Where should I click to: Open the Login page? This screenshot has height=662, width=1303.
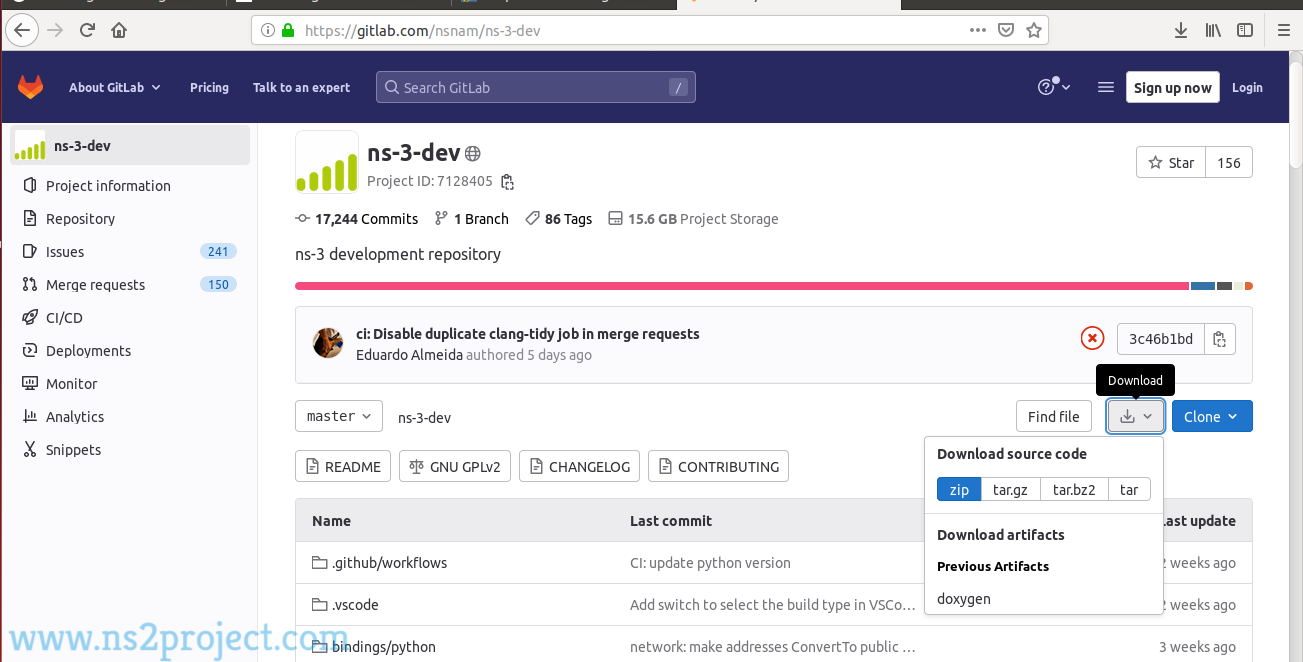(1247, 88)
